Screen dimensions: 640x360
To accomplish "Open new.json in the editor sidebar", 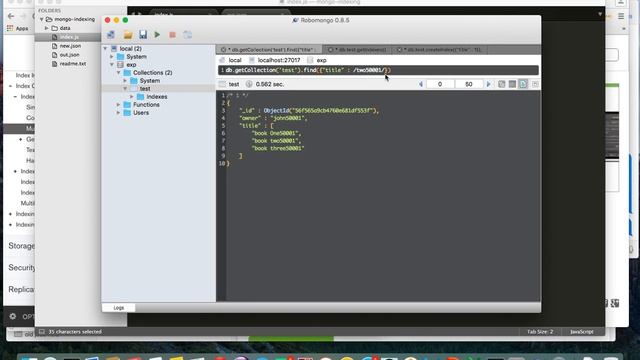I will 70,46.
